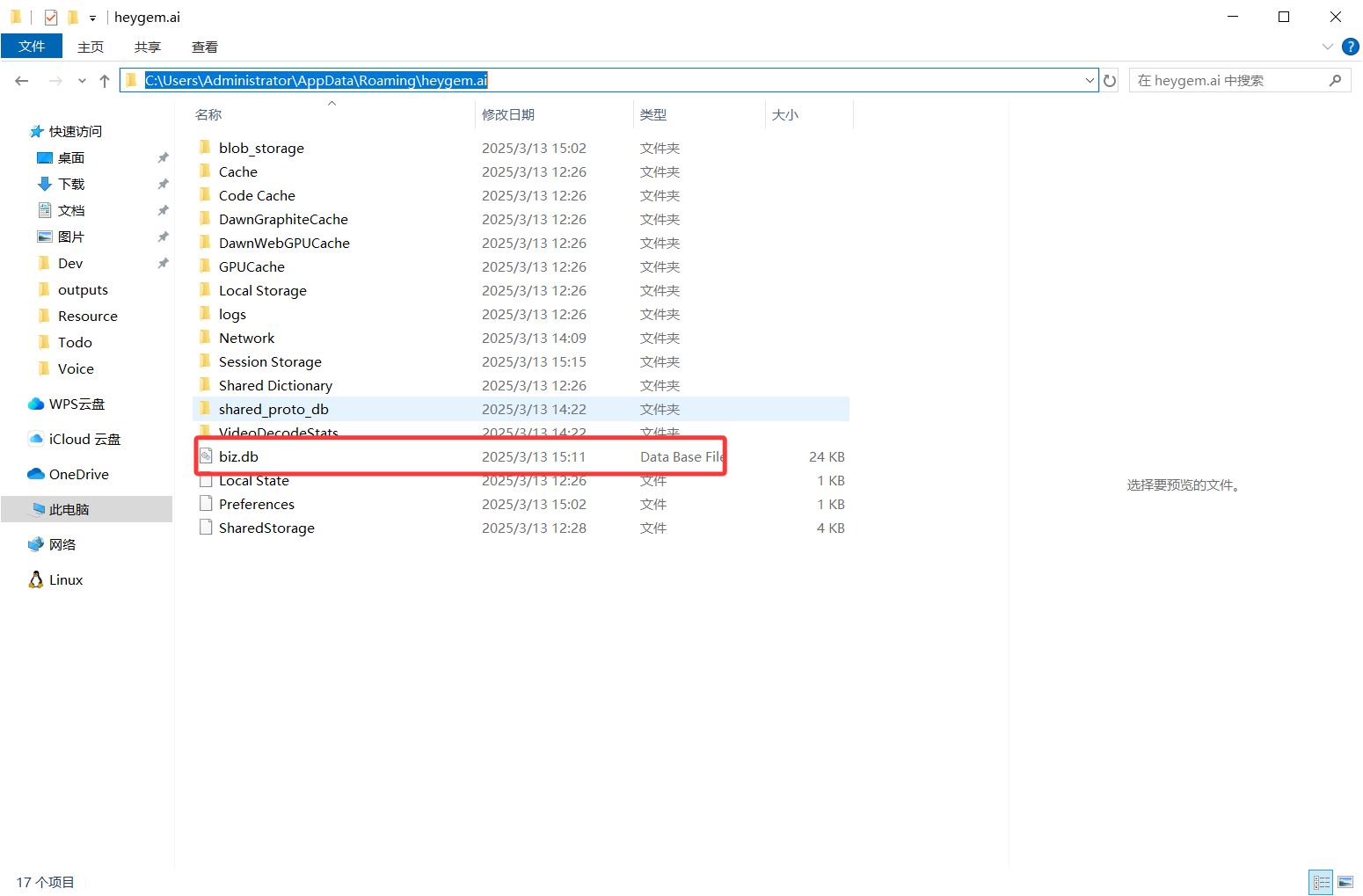The width and height of the screenshot is (1363, 896).
Task: Click the biz.db file icon
Action: (206, 455)
